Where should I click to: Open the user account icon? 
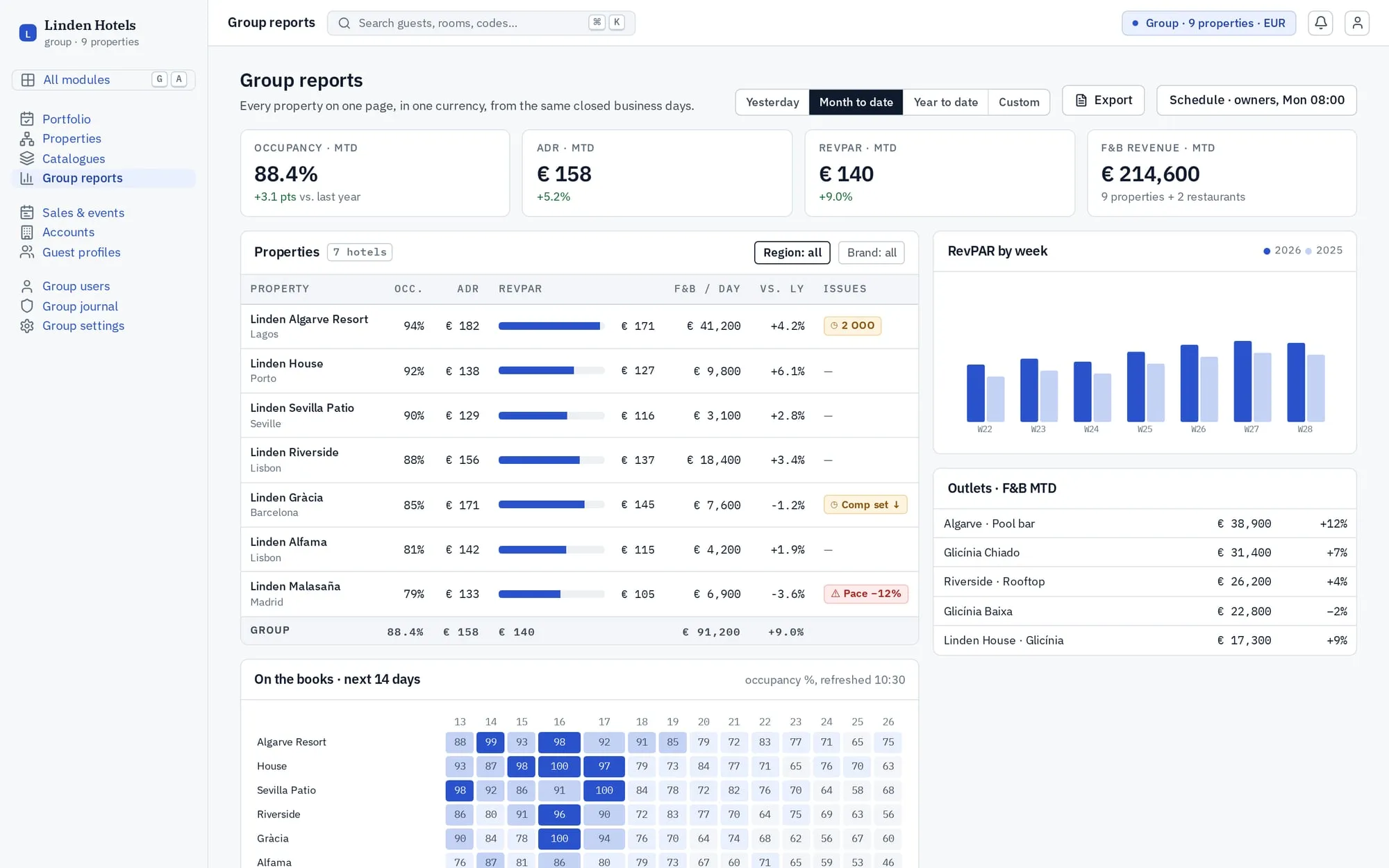[x=1357, y=23]
